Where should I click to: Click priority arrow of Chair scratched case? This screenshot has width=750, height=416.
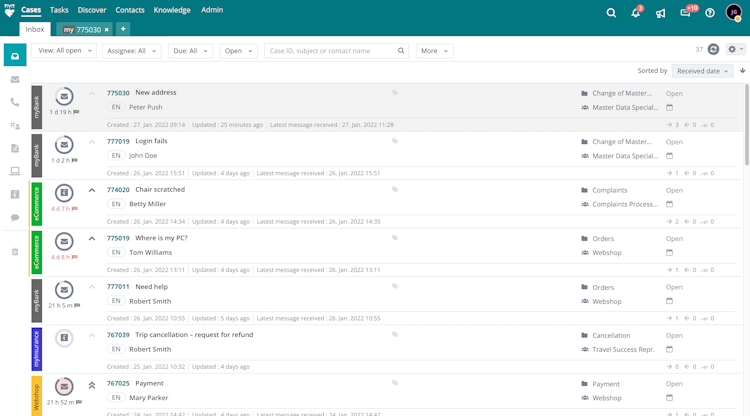pos(92,190)
